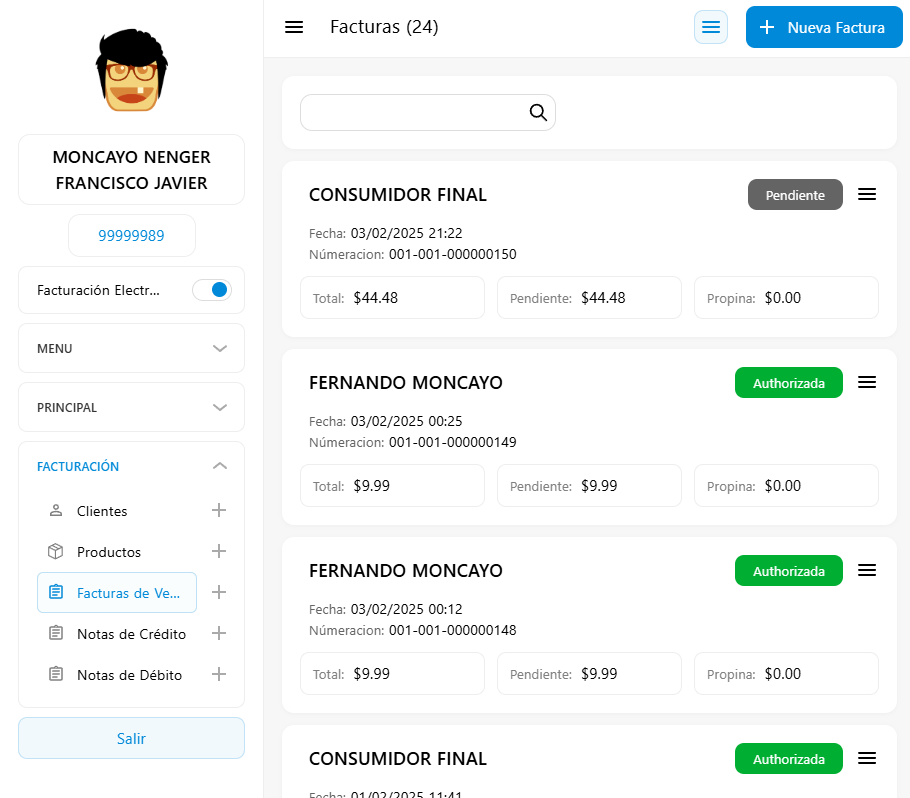Expand the MENU section

coord(131,349)
